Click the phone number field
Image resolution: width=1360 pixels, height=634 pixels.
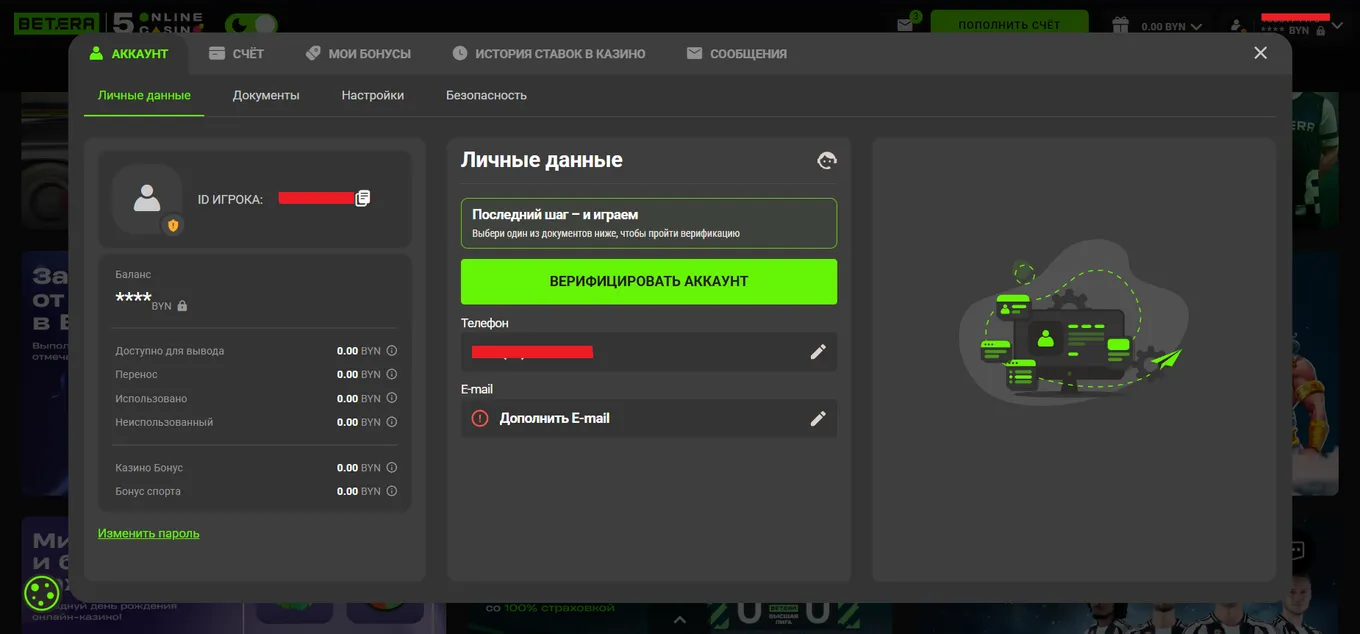(x=649, y=352)
